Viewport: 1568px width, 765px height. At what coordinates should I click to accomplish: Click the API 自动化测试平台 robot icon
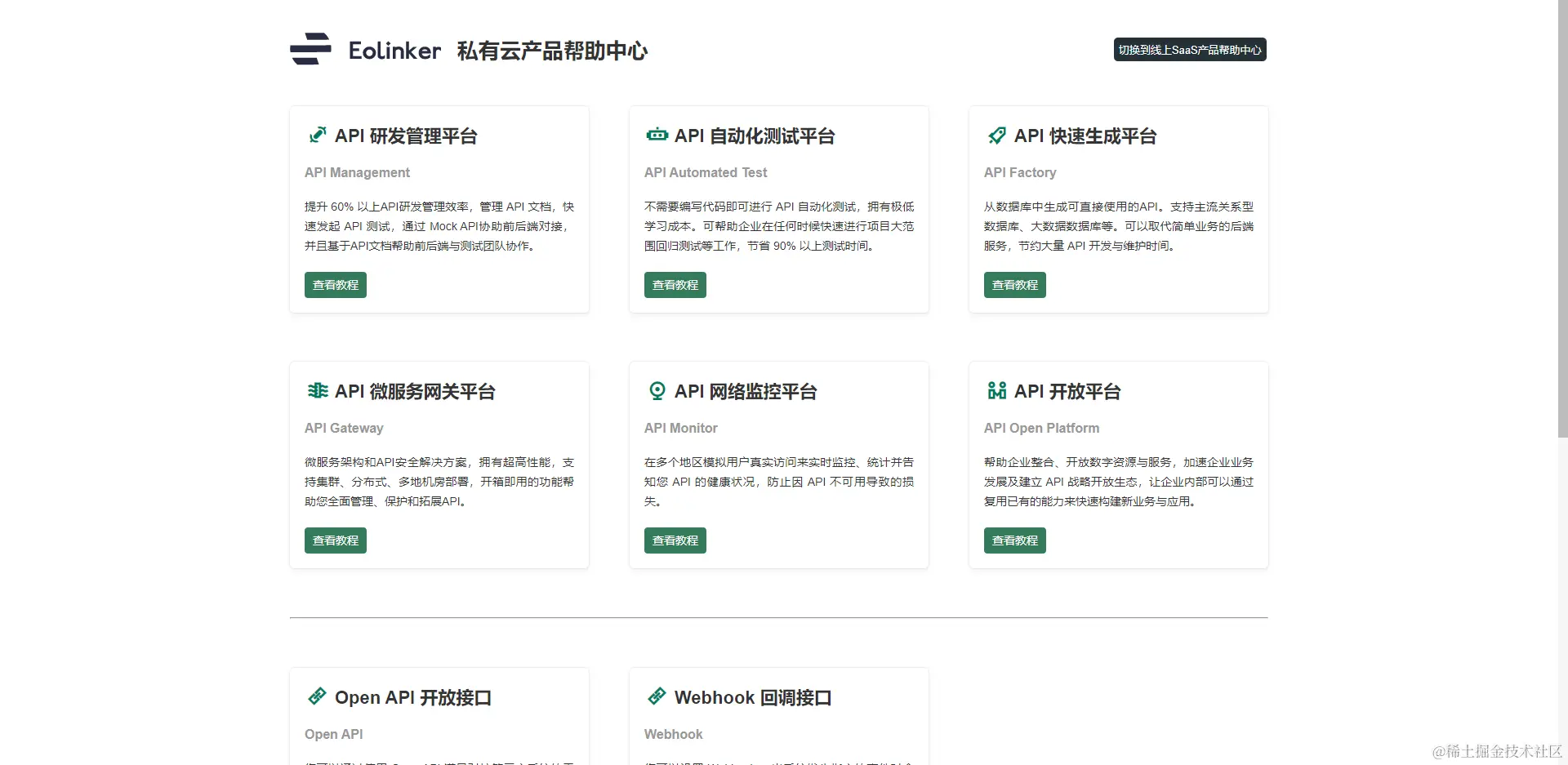[x=657, y=135]
